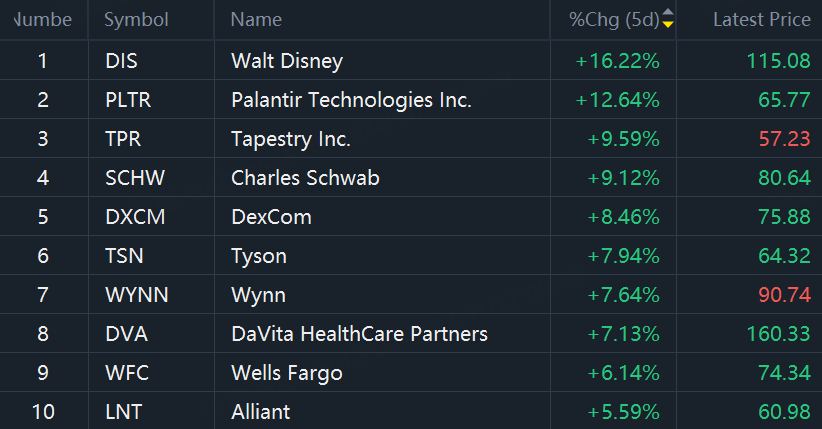Viewport: 822px width, 429px height.
Task: Click the WYNN ticker symbol
Action: 136,295
